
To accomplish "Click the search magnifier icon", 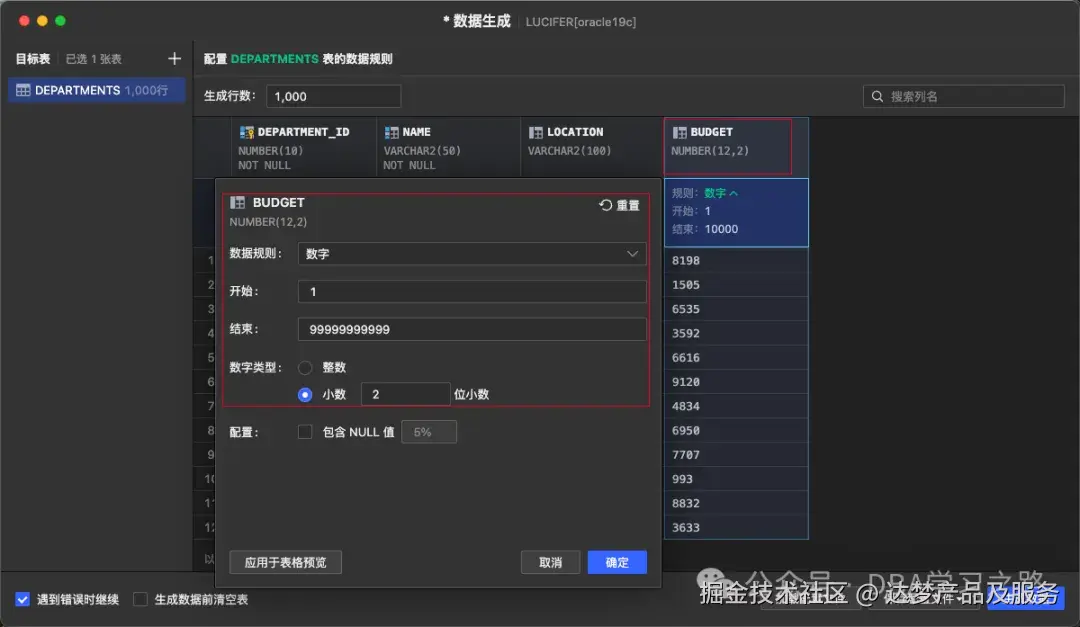I will click(x=877, y=96).
